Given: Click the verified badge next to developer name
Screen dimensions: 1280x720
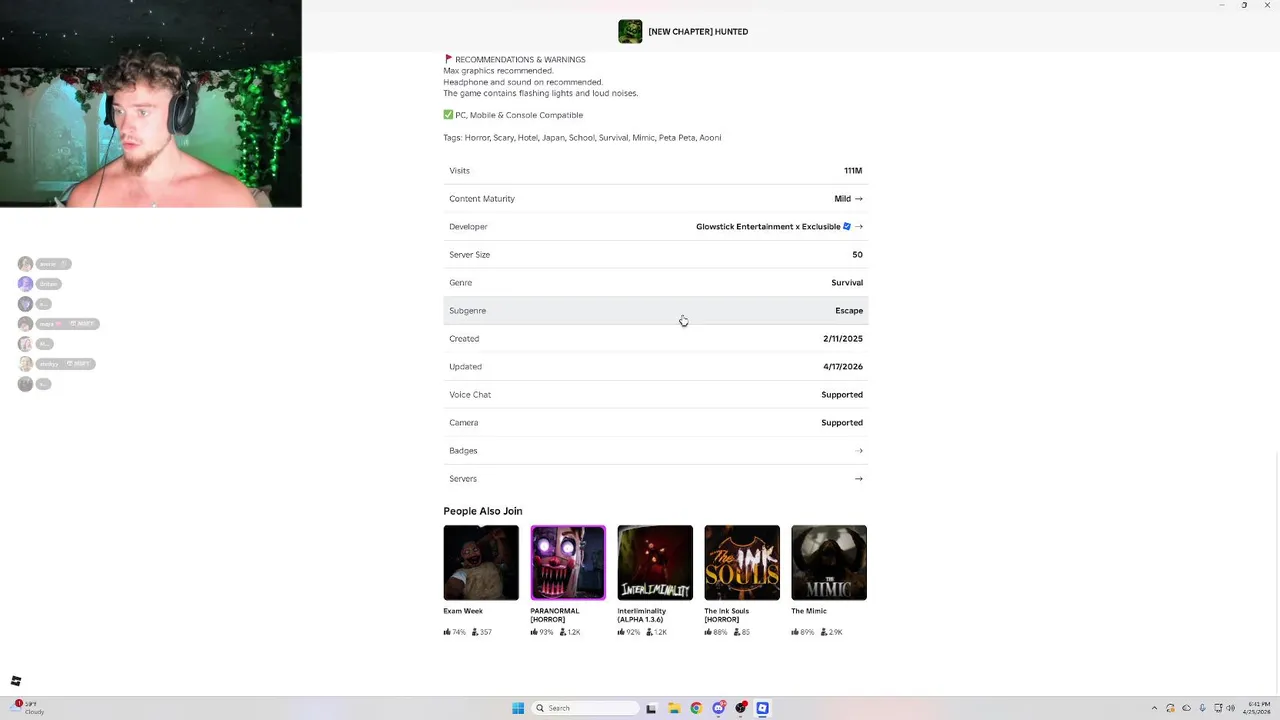Looking at the screenshot, I should (x=847, y=226).
